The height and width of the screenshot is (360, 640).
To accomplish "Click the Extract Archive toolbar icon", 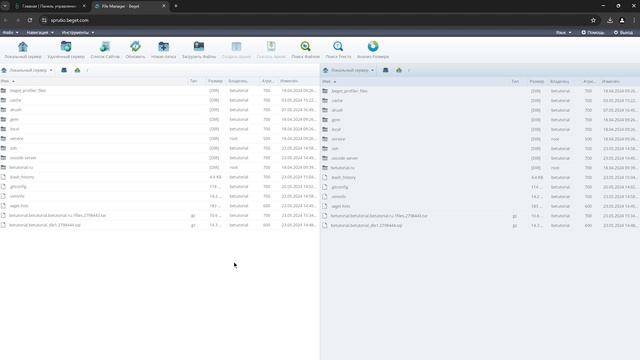I will pyautogui.click(x=271, y=50).
